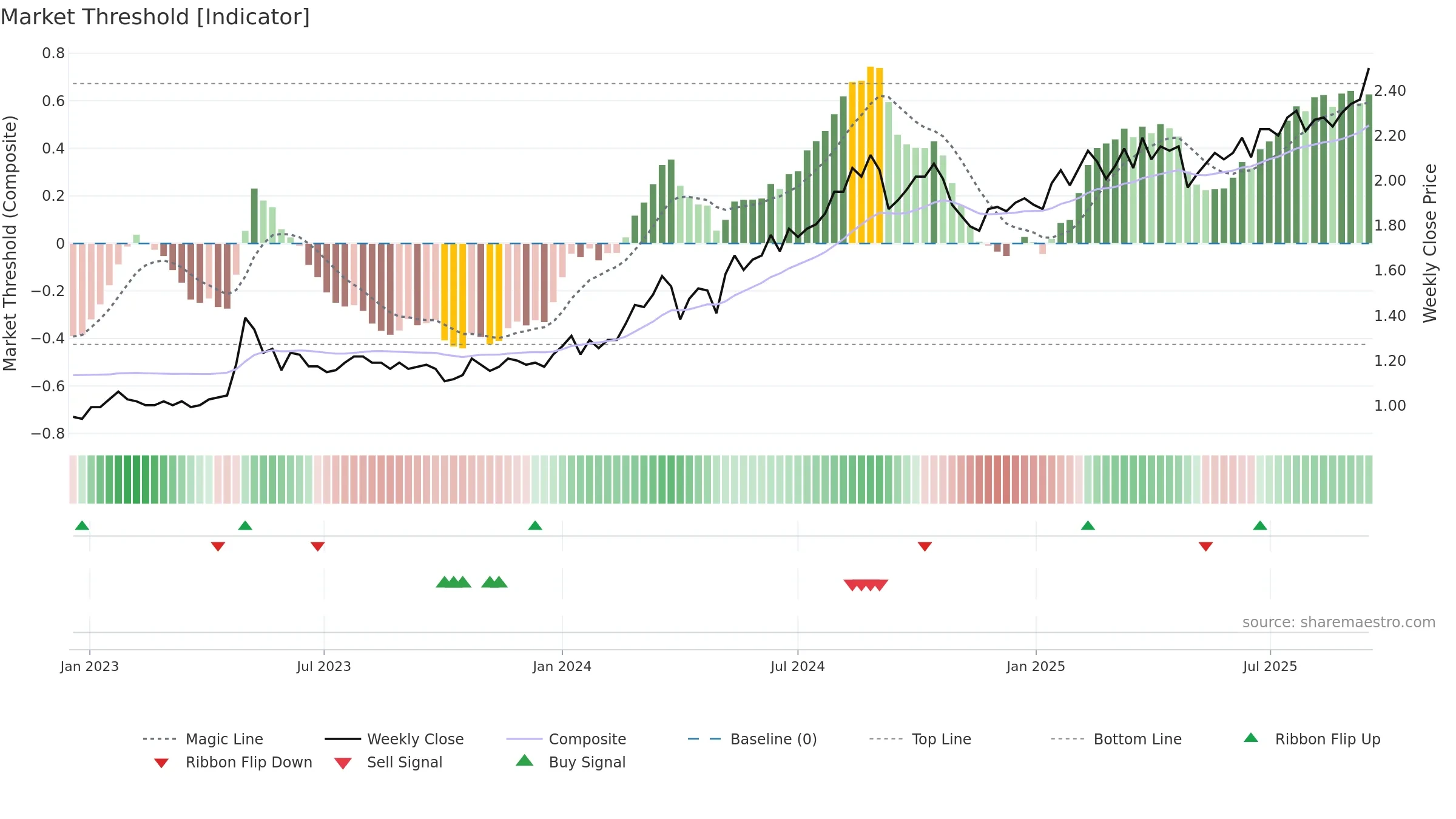Click the ribbon flip up marker just before Jul 2025
Viewport: 1456px width, 819px height.
(1260, 525)
